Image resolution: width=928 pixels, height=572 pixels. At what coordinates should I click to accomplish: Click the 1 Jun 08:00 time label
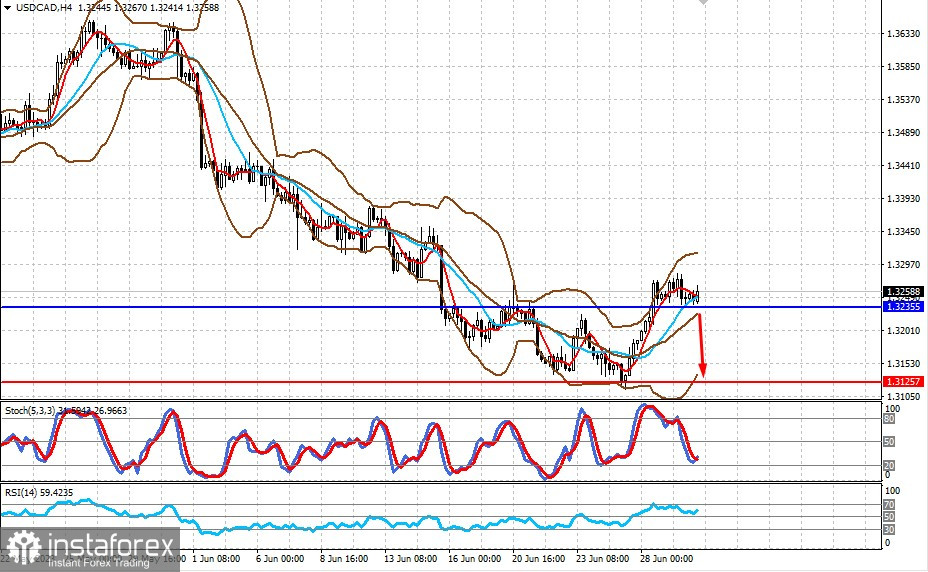217,559
